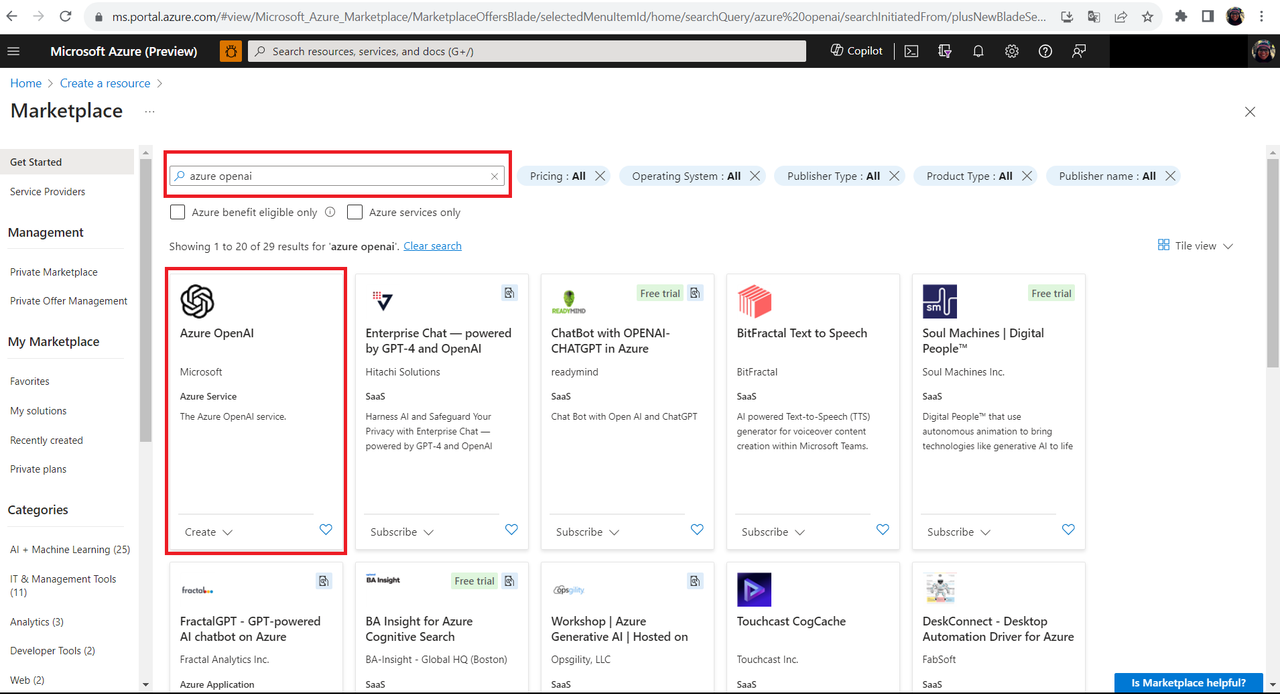
Task: Favorite the BitFractal Text to Speech offer
Action: (882, 530)
